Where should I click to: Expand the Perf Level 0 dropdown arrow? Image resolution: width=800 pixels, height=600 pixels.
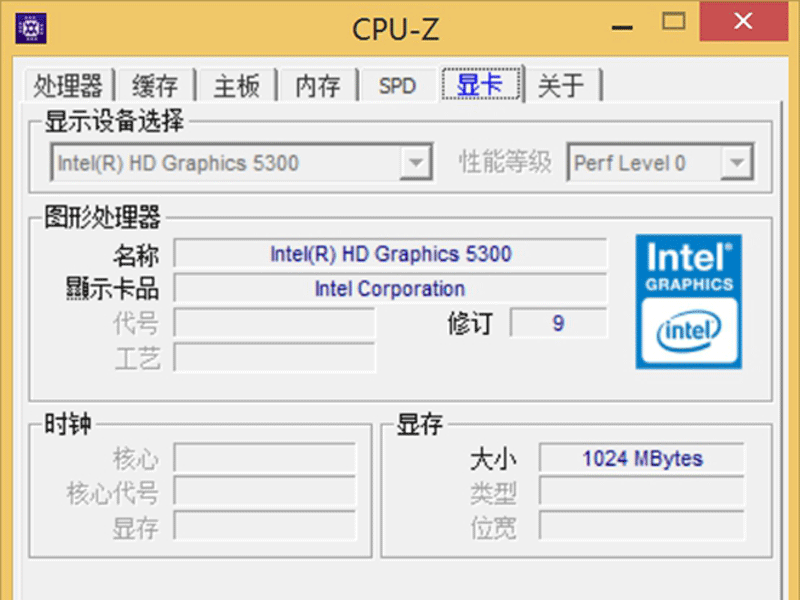point(736,163)
